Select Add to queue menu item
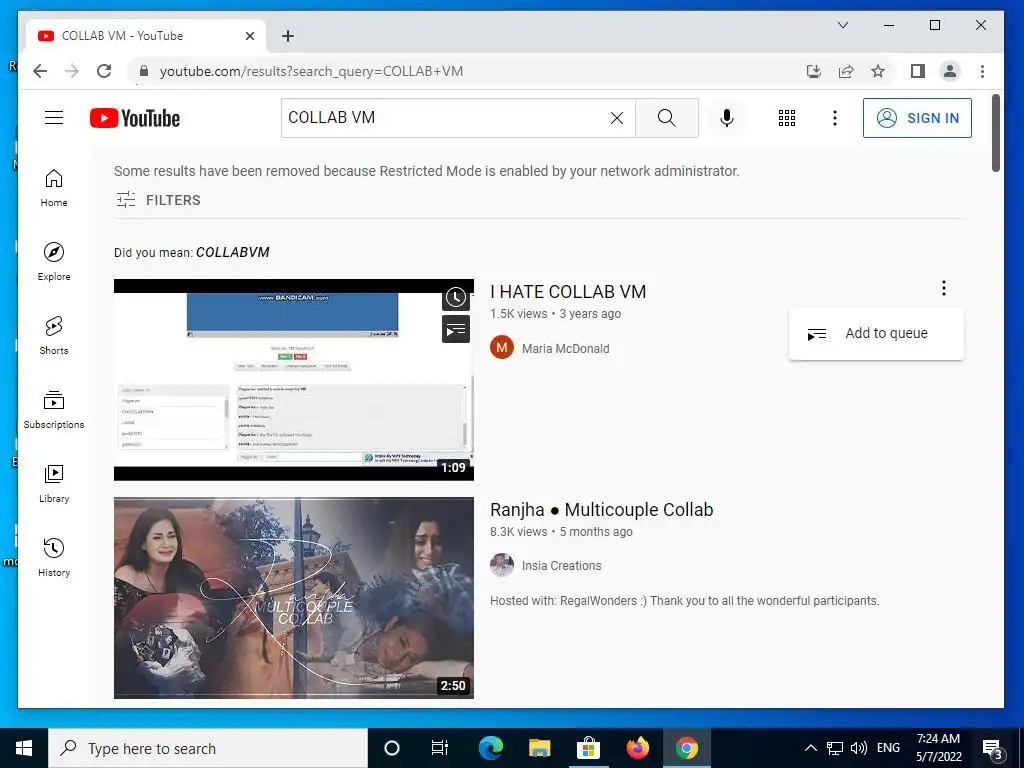Image resolution: width=1024 pixels, height=768 pixels. pyautogui.click(x=876, y=334)
